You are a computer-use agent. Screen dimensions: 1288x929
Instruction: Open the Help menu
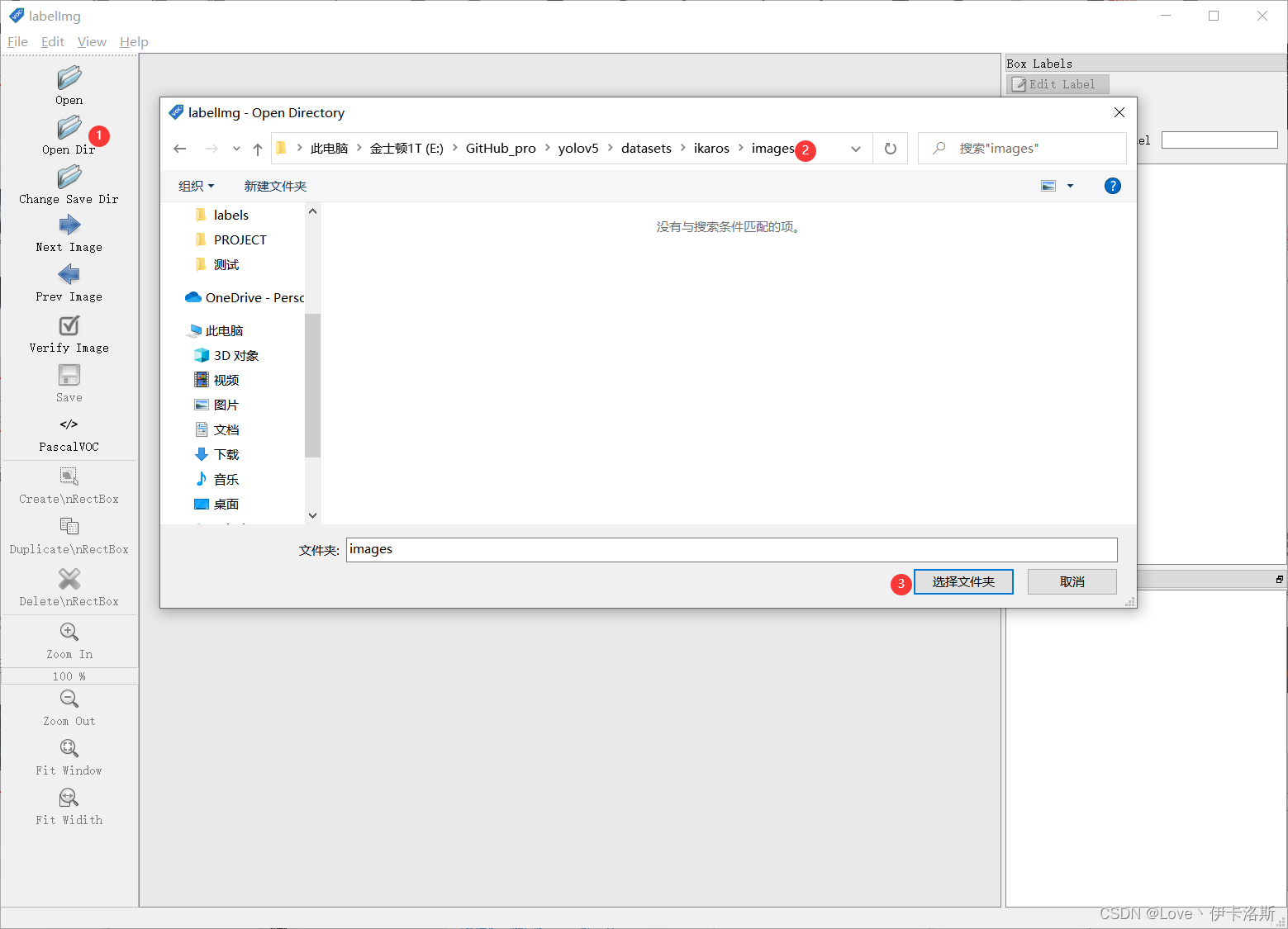(134, 42)
